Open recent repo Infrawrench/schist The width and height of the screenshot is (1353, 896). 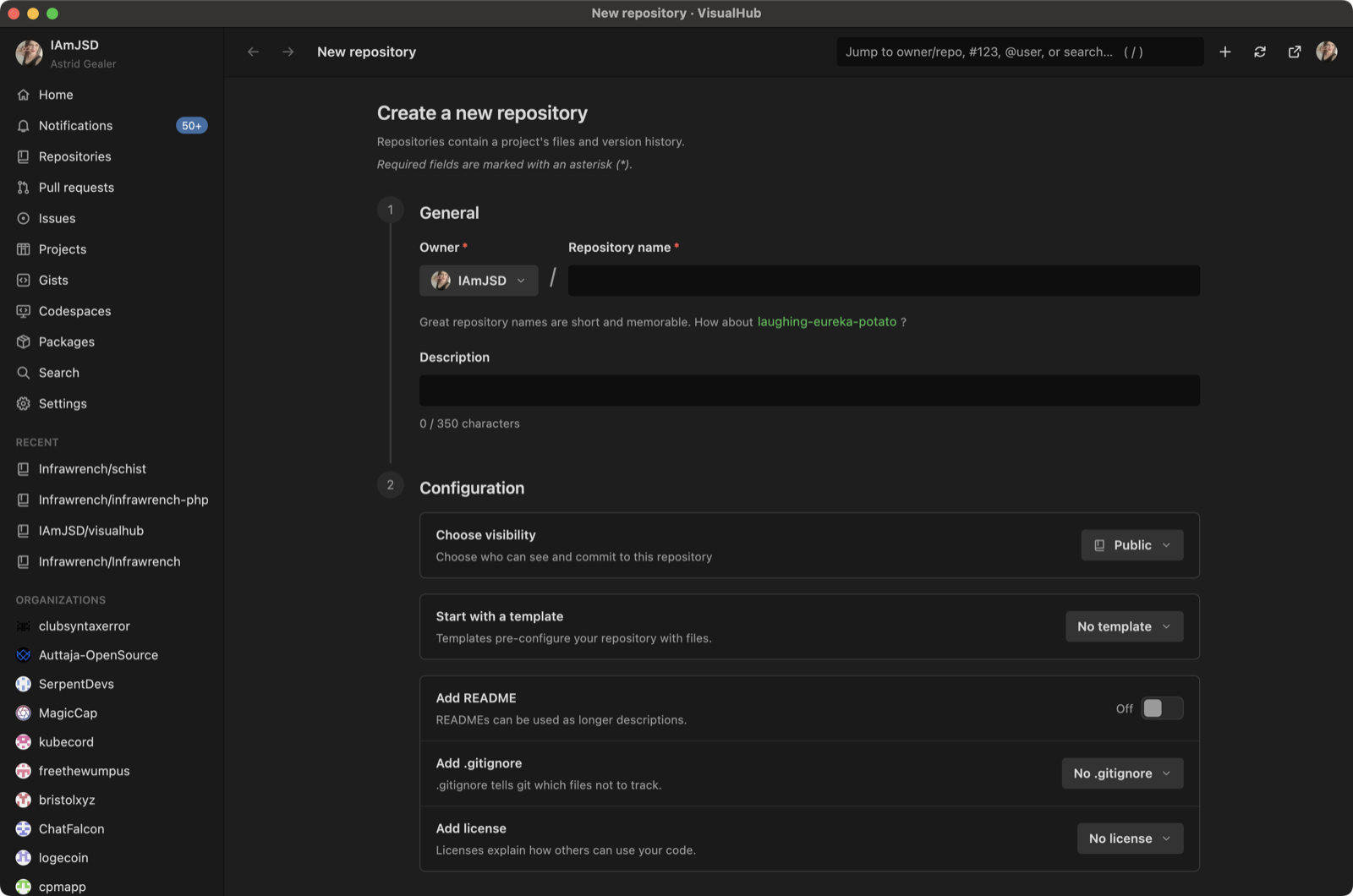(x=112, y=469)
